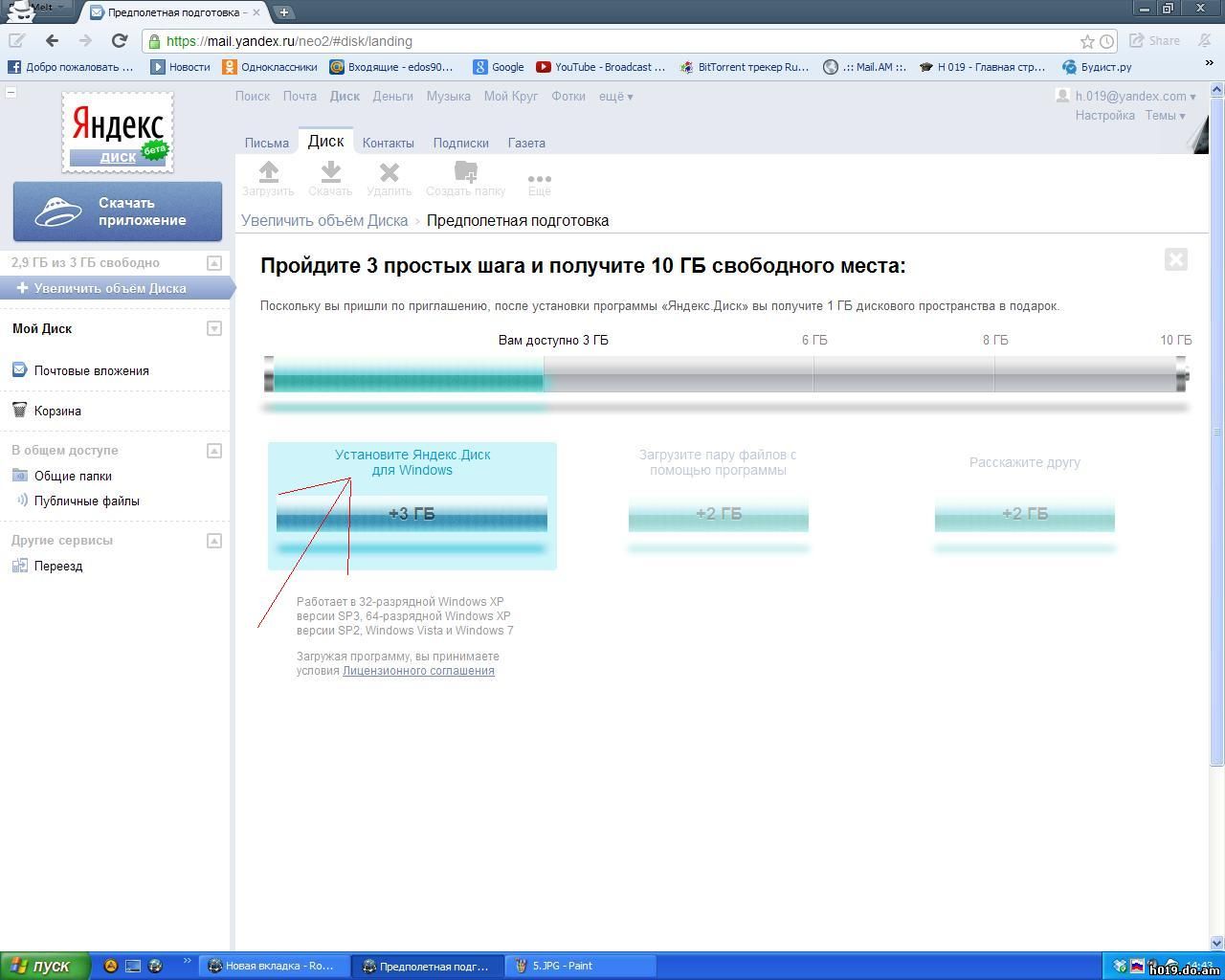Image resolution: width=1225 pixels, height=980 pixels.
Task: Switch to the Письма tab
Action: pos(266,143)
